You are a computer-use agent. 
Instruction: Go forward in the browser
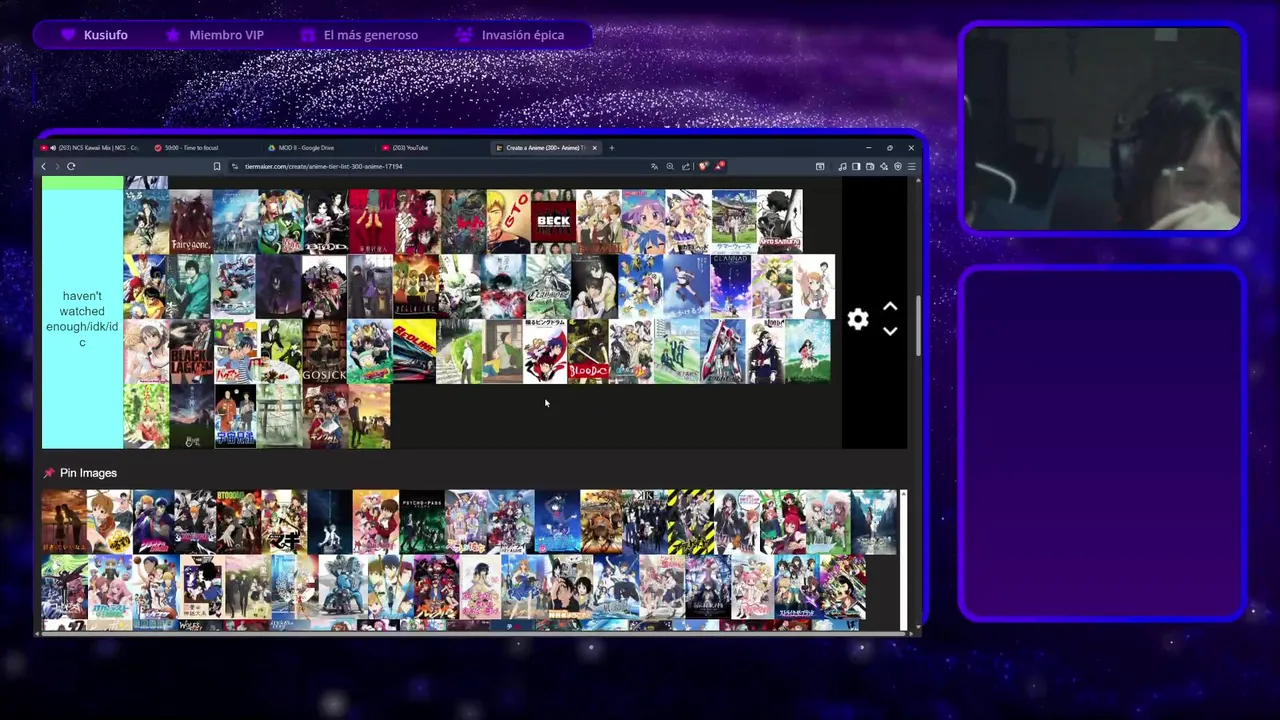[x=57, y=166]
